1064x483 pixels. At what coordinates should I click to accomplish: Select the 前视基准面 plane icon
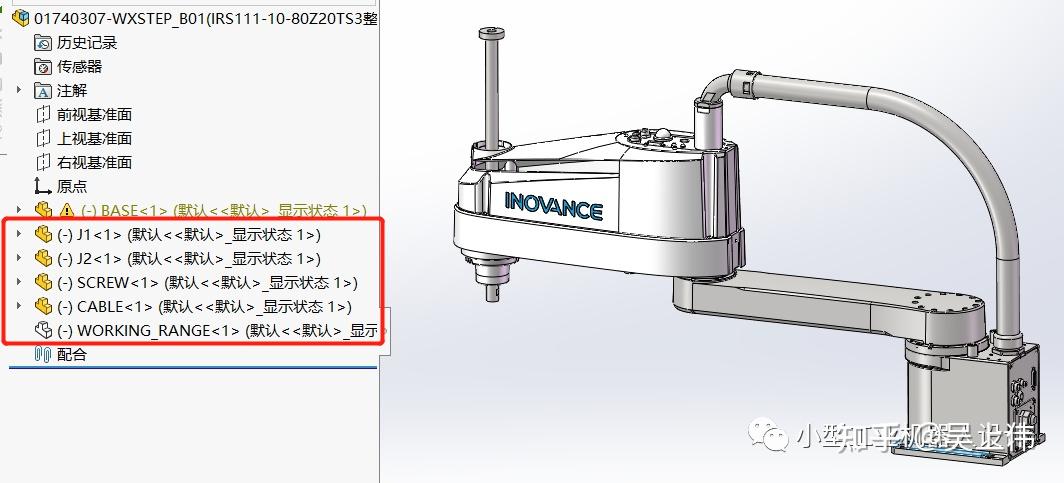[43, 115]
